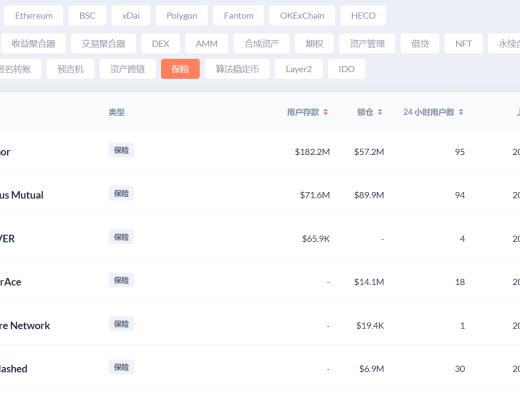Open the Network project row name
Screen dimensions: 520x400
click(x=25, y=325)
